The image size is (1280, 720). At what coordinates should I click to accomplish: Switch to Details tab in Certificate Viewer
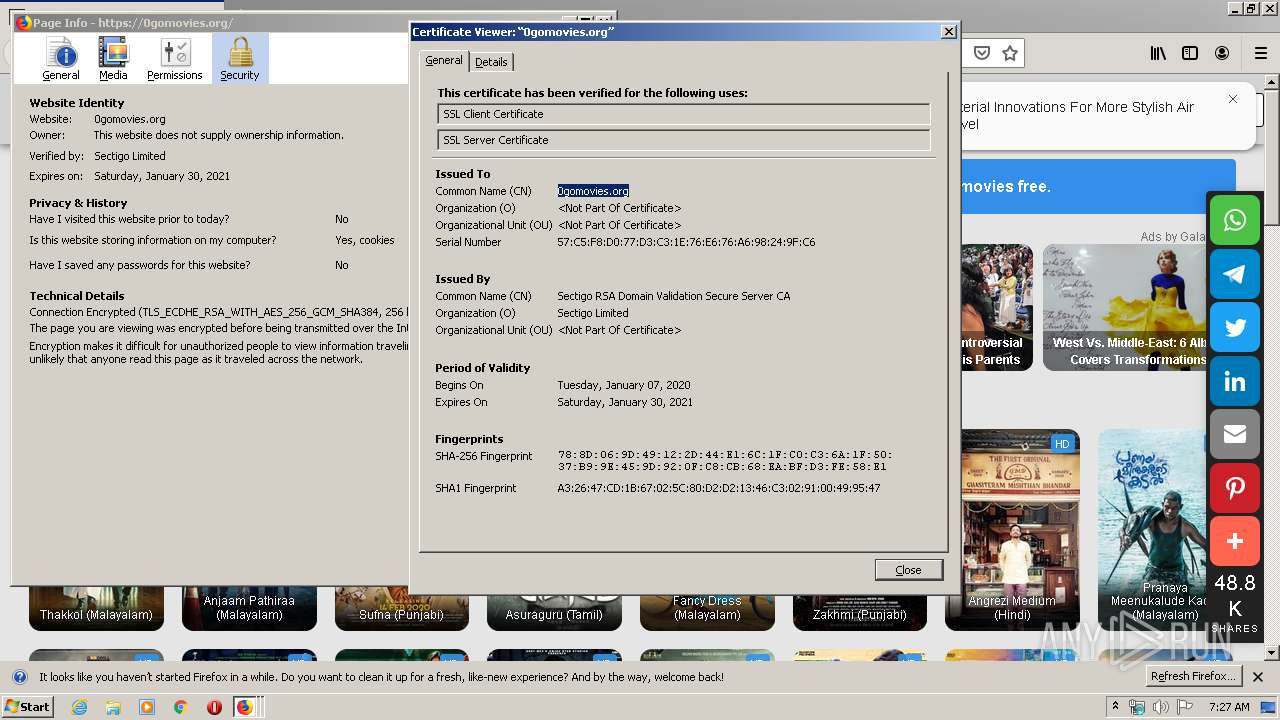491,62
